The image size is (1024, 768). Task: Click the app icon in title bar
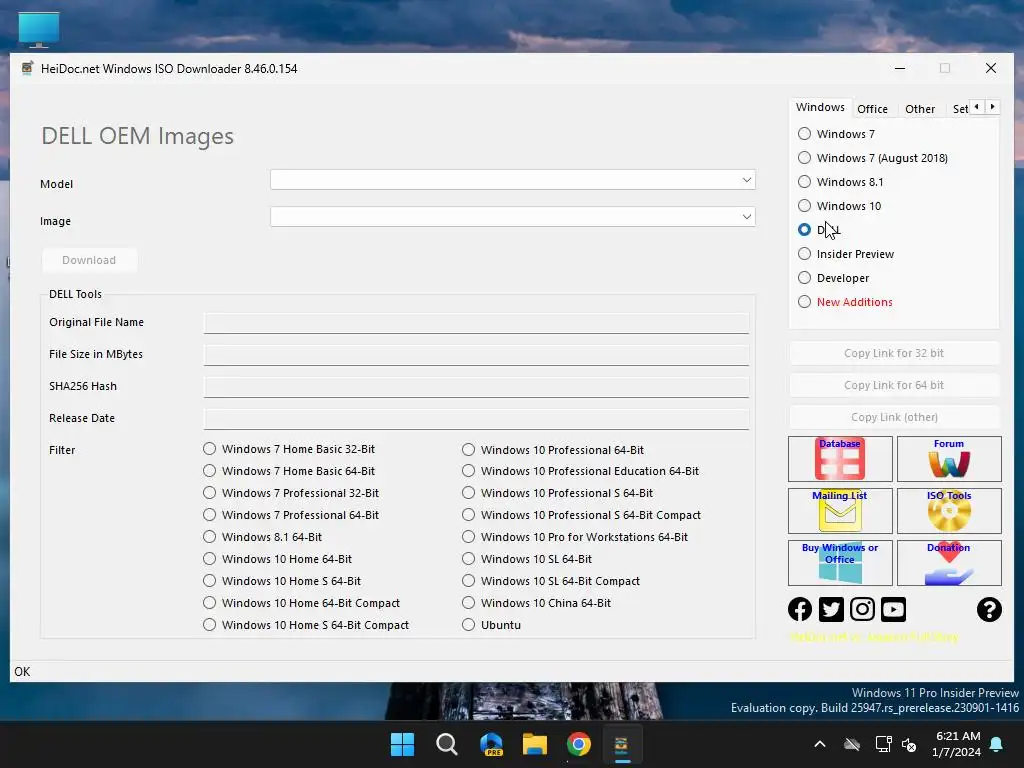point(27,69)
